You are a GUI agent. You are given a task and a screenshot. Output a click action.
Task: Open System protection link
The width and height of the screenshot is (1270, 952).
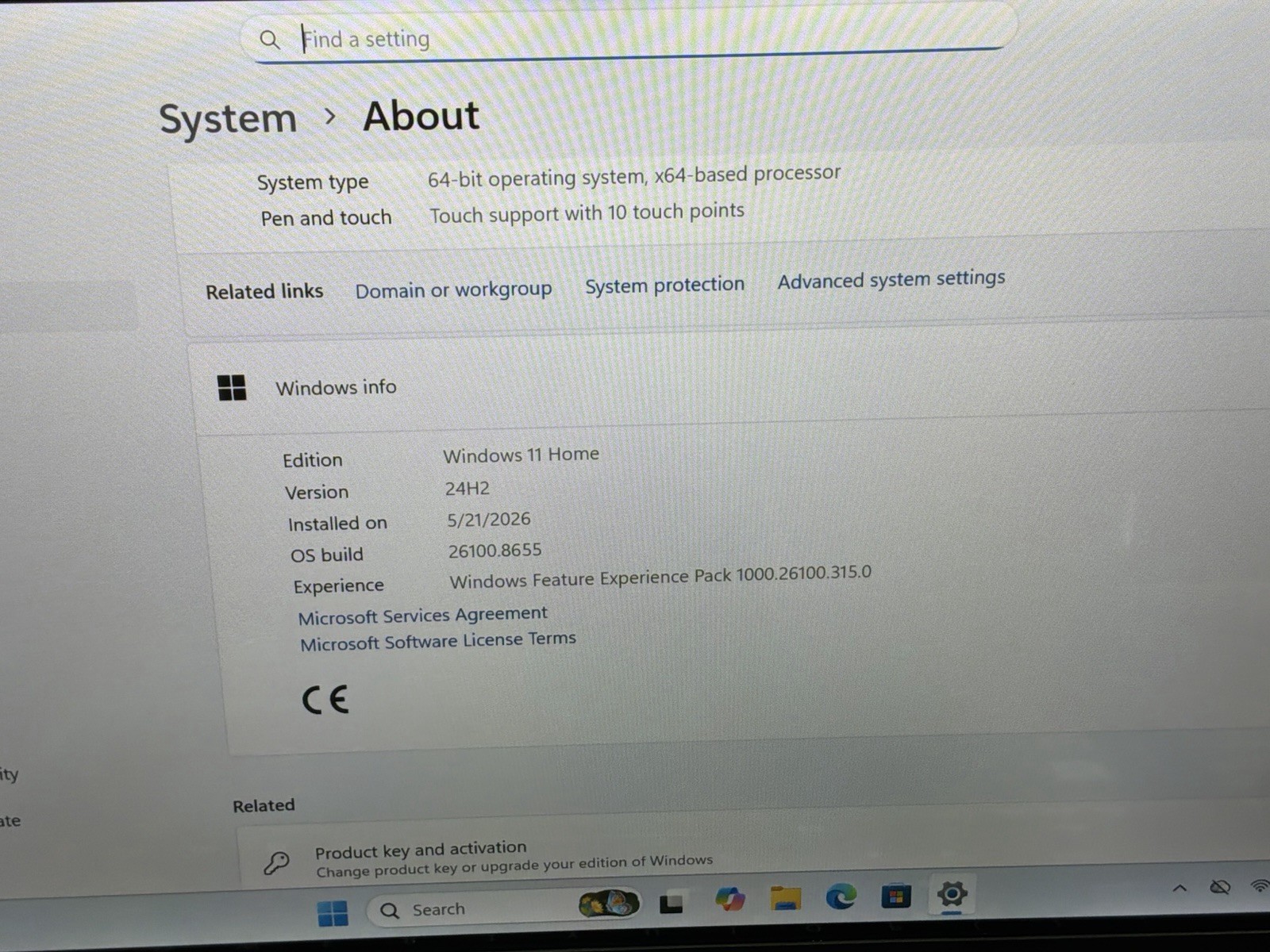[x=664, y=285]
